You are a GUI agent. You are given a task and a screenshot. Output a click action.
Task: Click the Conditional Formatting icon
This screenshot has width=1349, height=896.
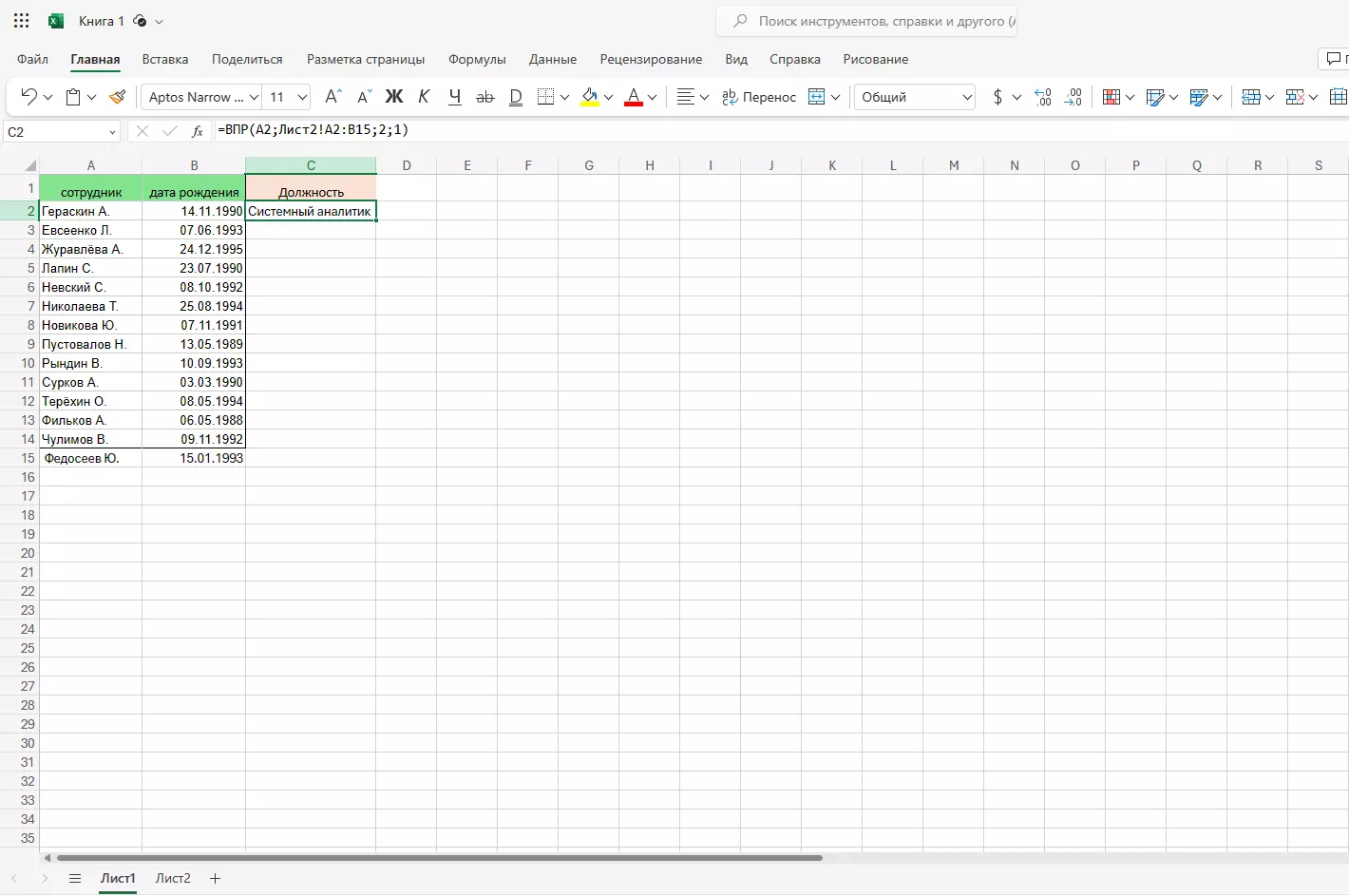point(1111,97)
